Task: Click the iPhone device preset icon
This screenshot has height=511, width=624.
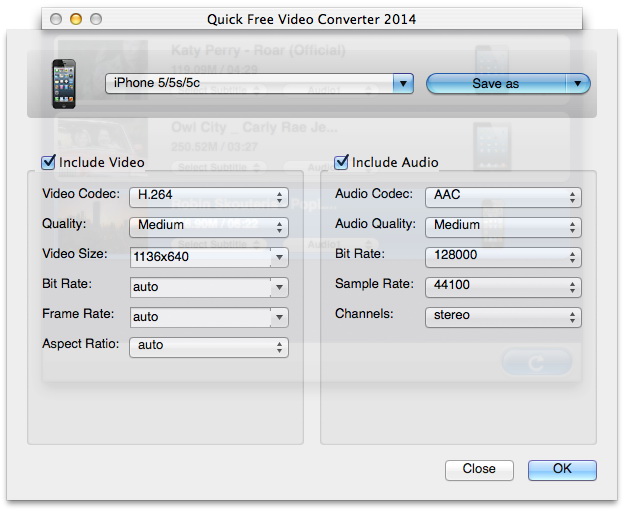Action: (x=64, y=84)
